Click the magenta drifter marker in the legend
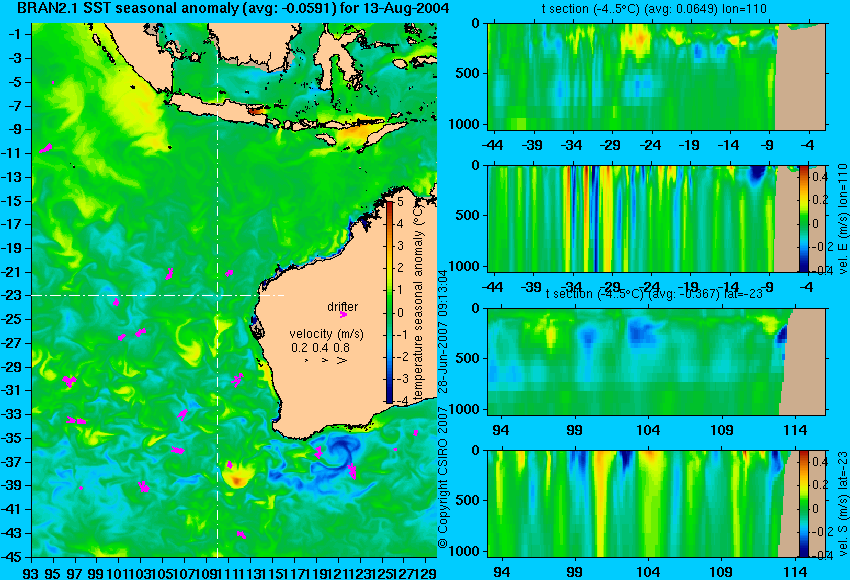The height and width of the screenshot is (580, 850). tap(343, 314)
